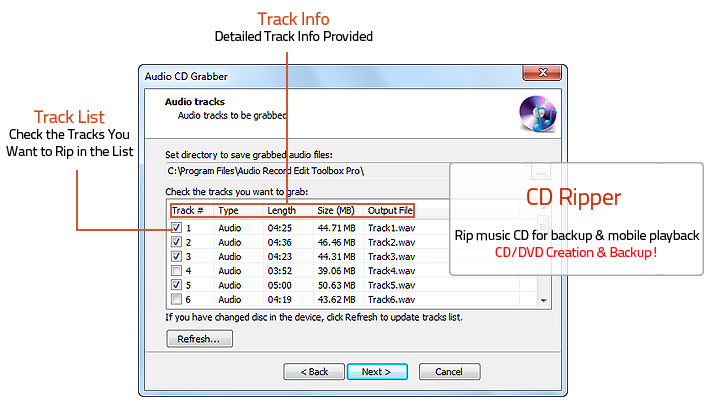This screenshot has width=706, height=408.
Task: Click the 44.31 MB size cell
Action: (x=336, y=257)
